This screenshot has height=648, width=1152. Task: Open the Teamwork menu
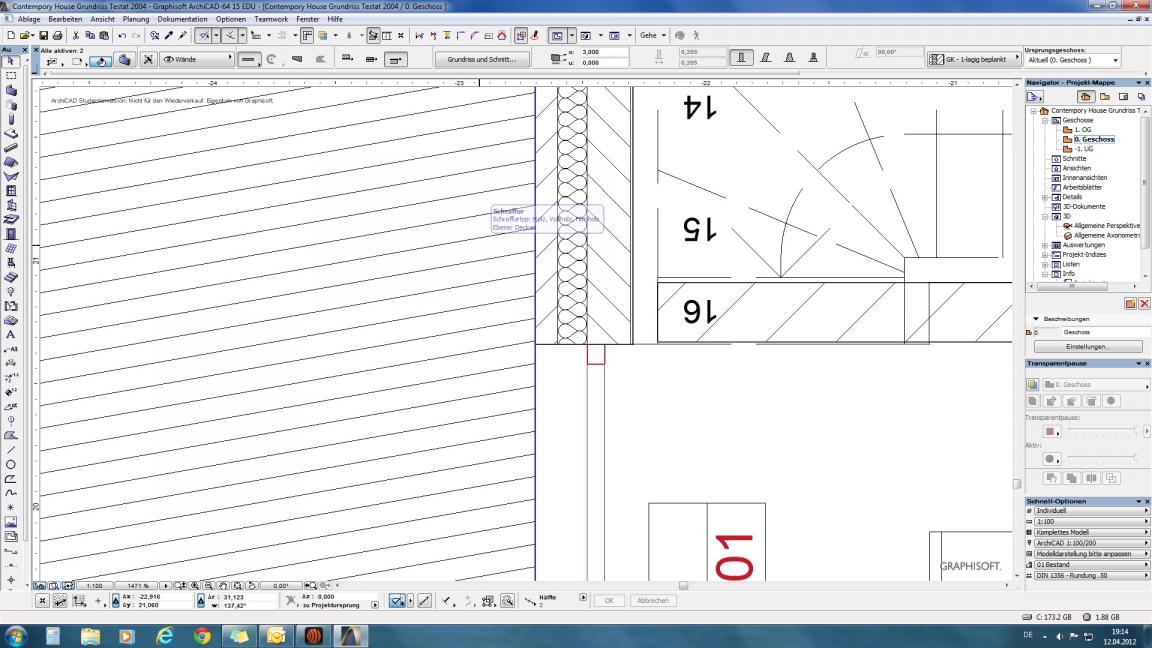pyautogui.click(x=271, y=19)
